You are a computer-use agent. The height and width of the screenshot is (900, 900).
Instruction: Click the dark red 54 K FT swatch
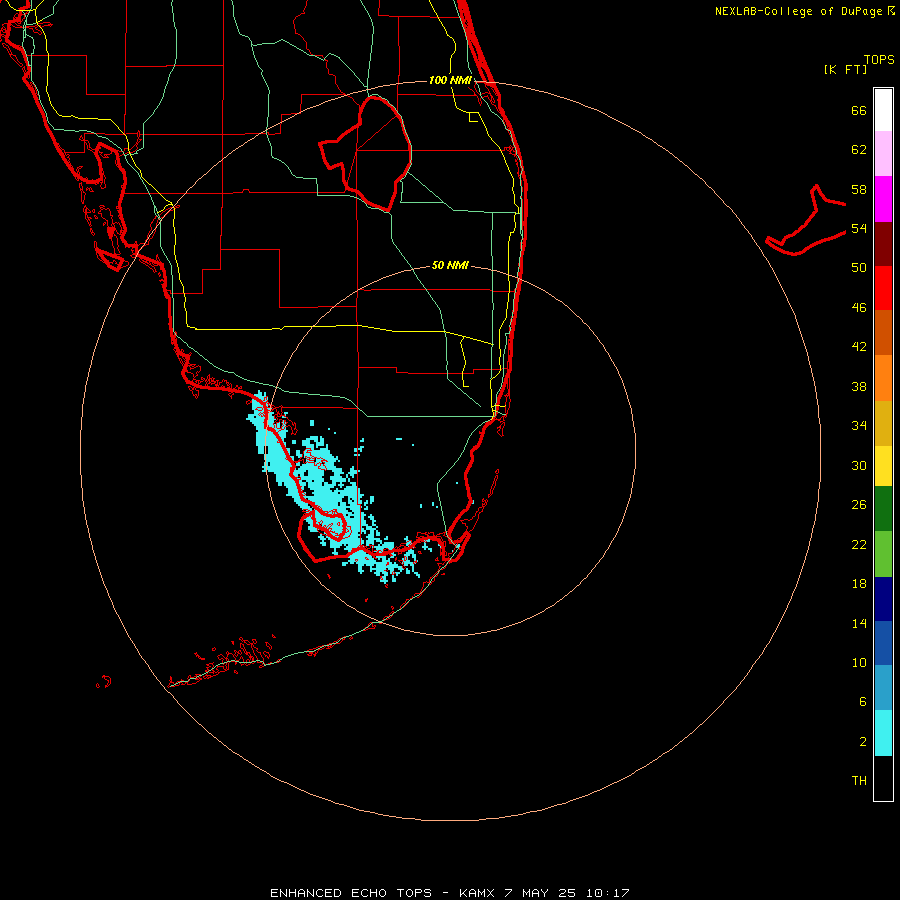[883, 243]
